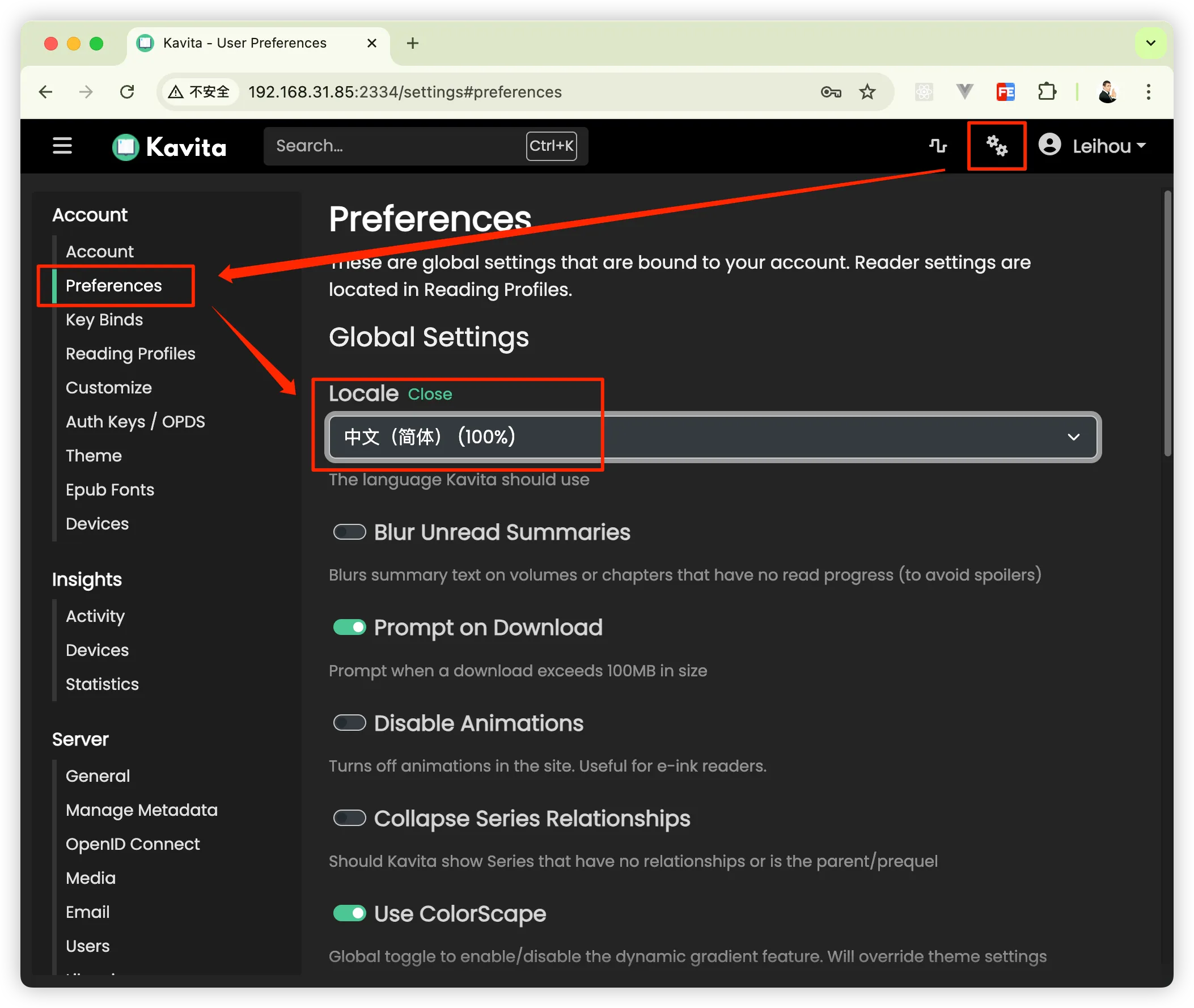Open Email server settings
Screen dimensions: 1194x1008
[87, 912]
